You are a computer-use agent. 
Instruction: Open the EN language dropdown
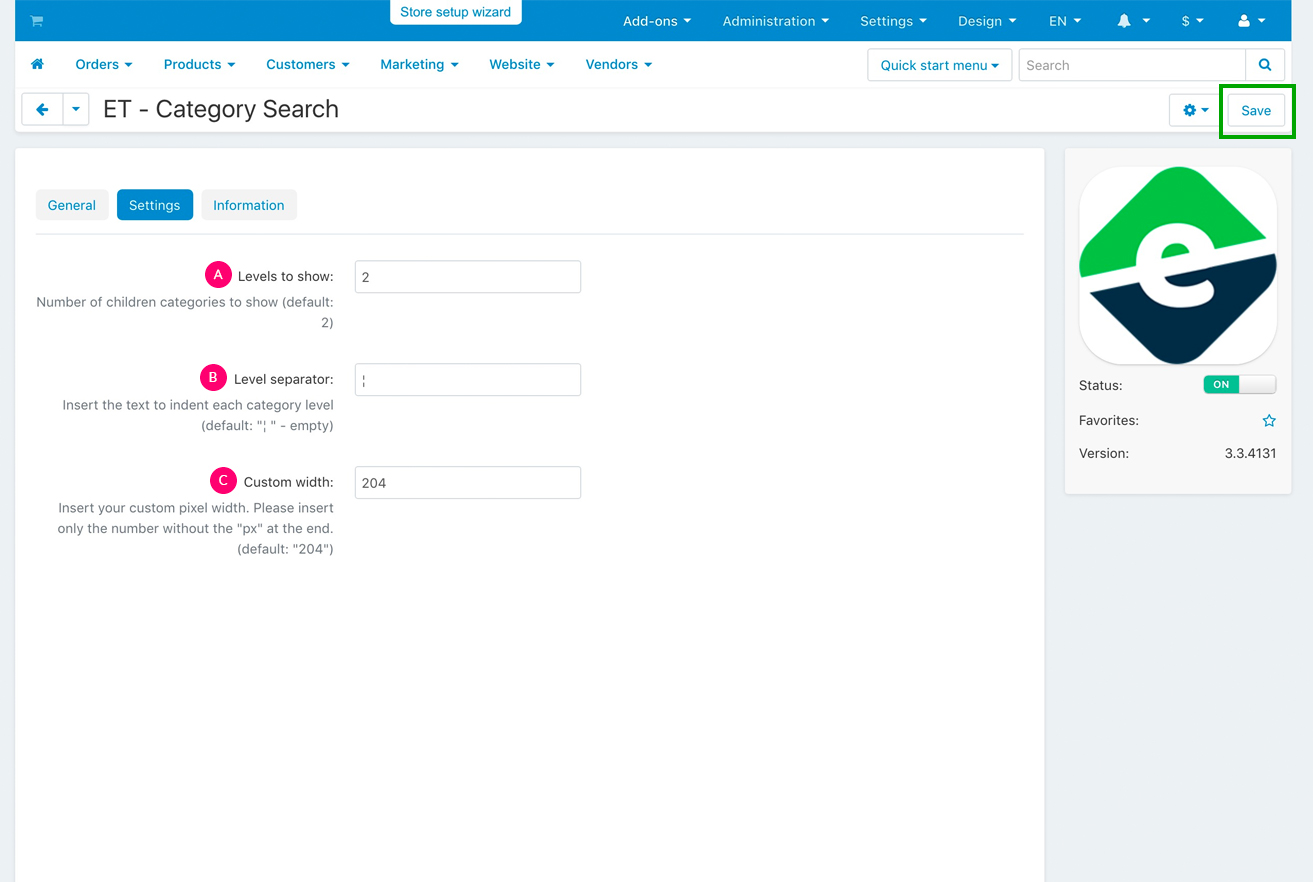click(x=1064, y=21)
